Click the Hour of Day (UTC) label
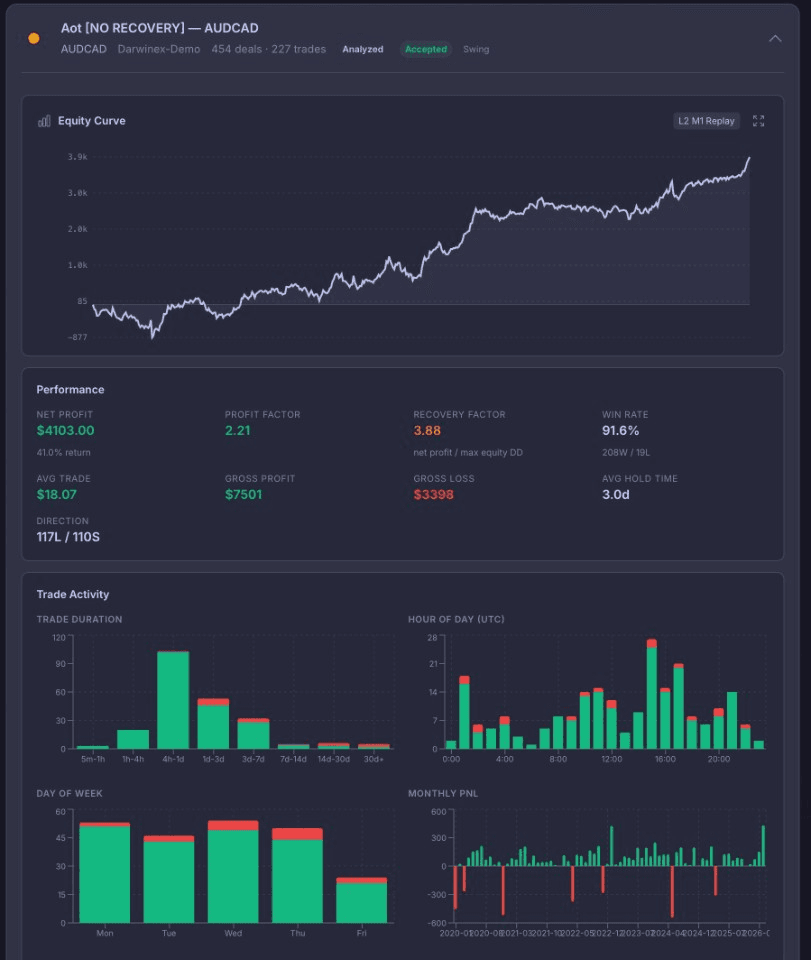This screenshot has height=960, width=811. coord(457,619)
